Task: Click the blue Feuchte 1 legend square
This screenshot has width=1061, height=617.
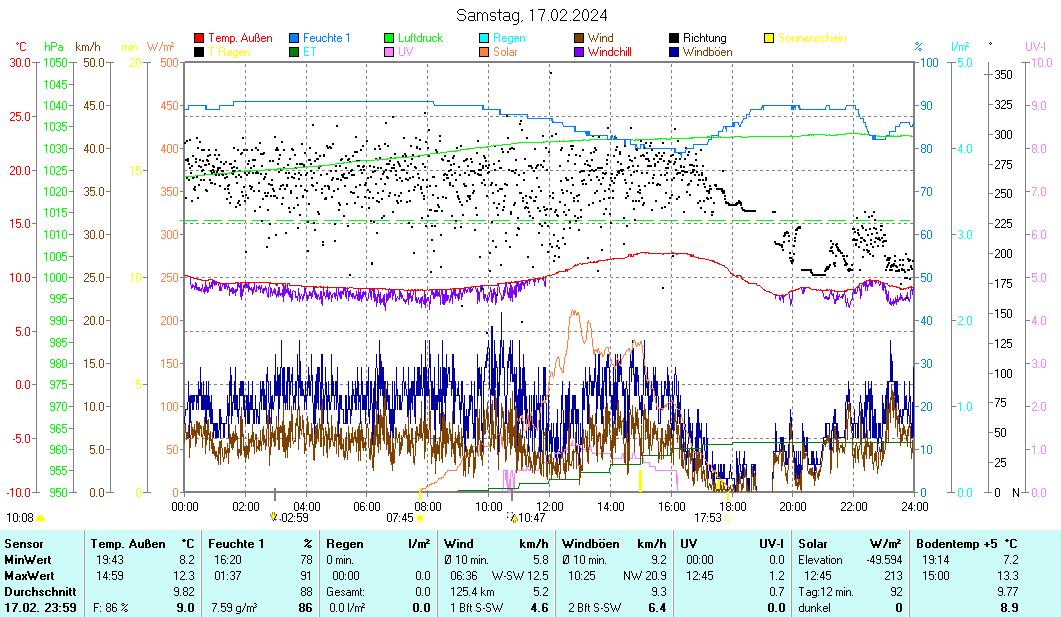Action: click(x=294, y=38)
